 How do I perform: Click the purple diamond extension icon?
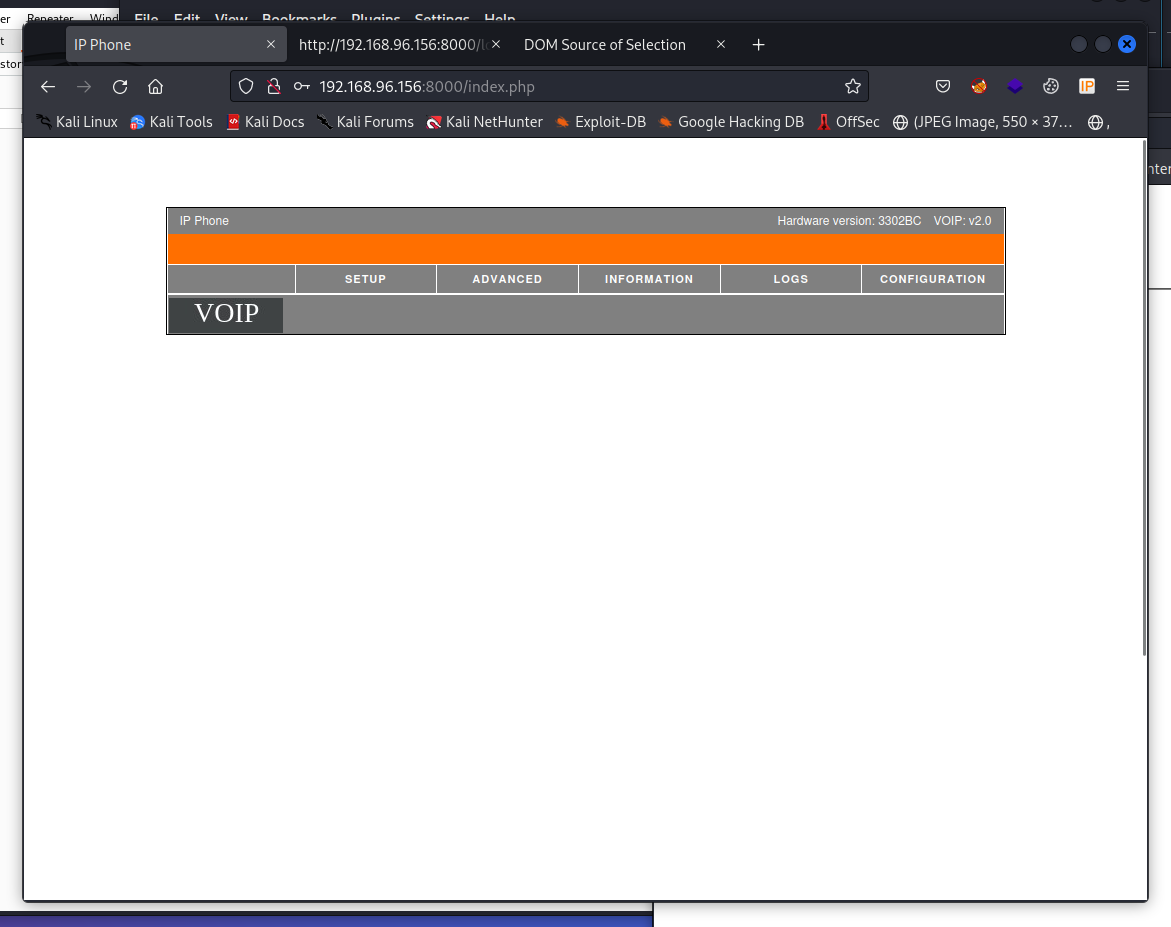click(1014, 86)
